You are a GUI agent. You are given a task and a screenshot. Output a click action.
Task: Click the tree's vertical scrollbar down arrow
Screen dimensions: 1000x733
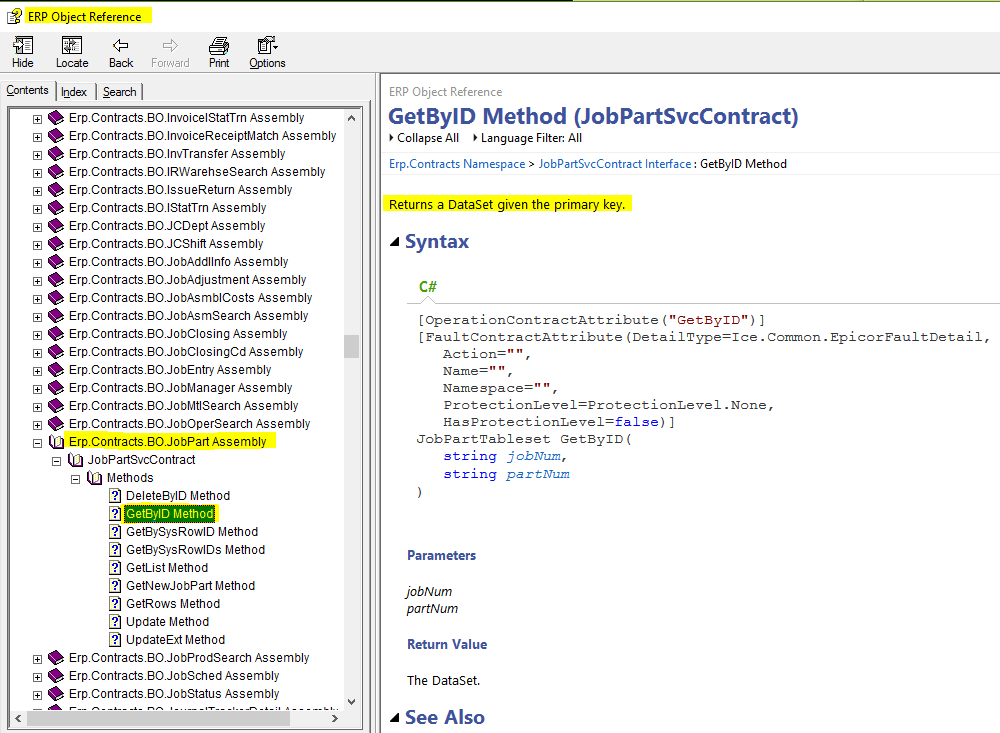[x=351, y=702]
